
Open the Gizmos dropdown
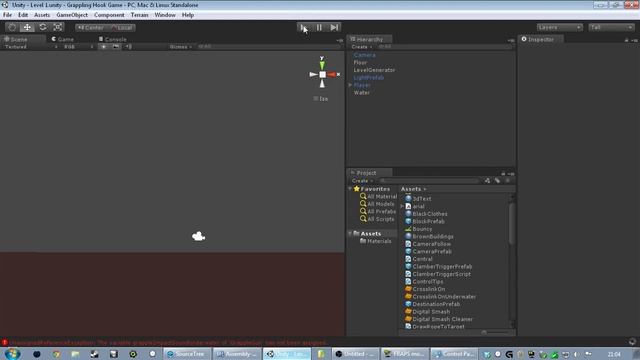tap(180, 47)
